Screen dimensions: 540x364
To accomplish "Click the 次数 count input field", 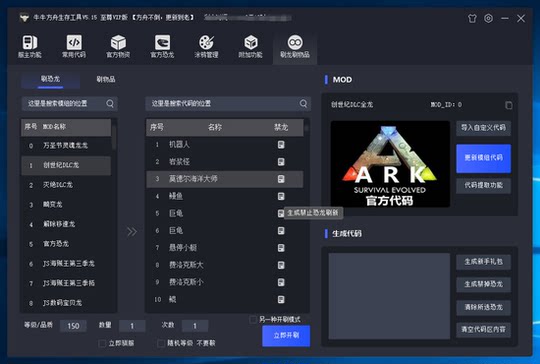I will [x=195, y=326].
